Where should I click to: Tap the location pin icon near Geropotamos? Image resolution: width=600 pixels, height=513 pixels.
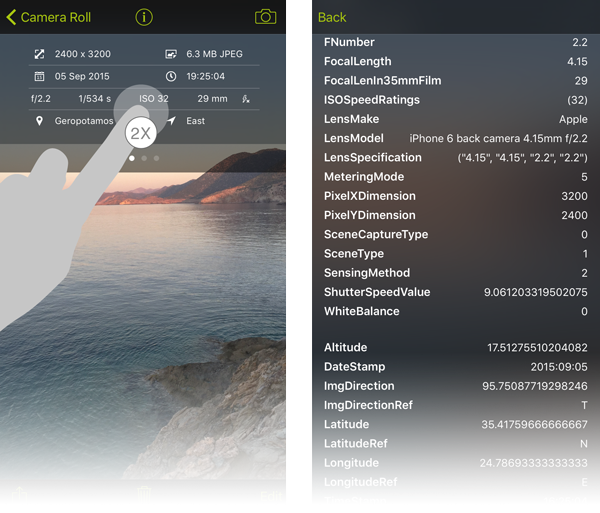39,121
